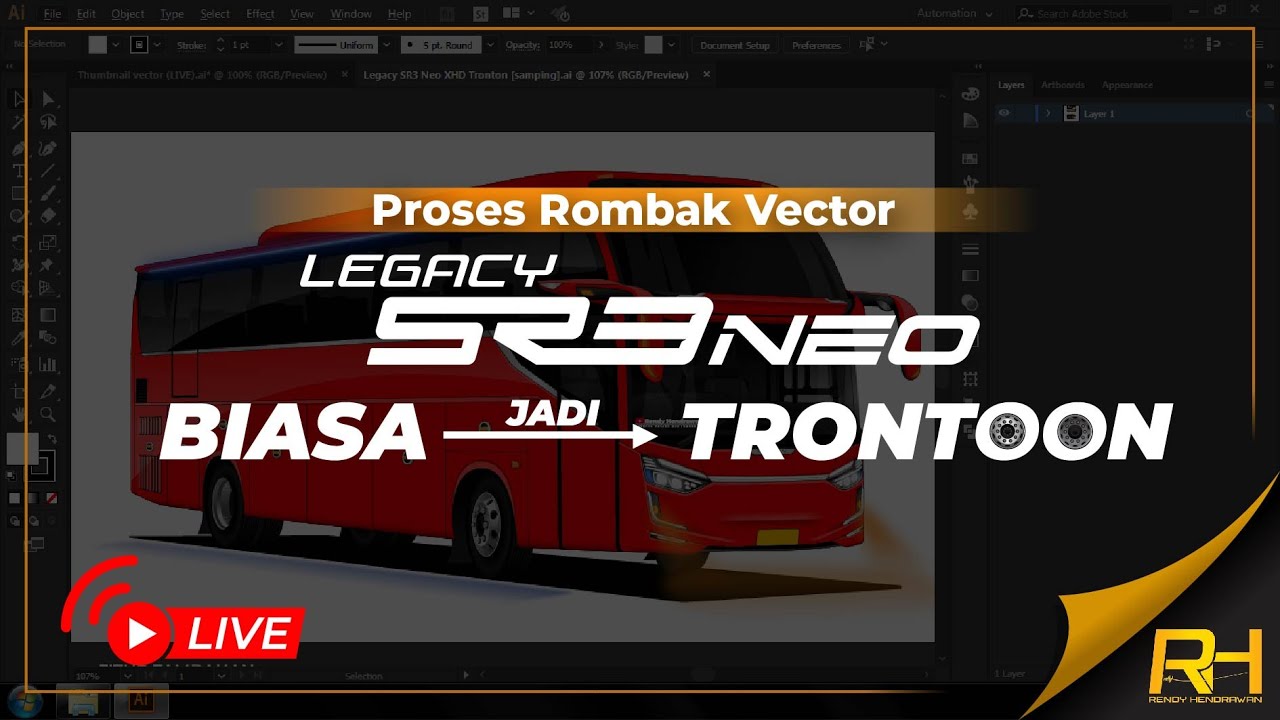Open the Effect menu

click(260, 15)
